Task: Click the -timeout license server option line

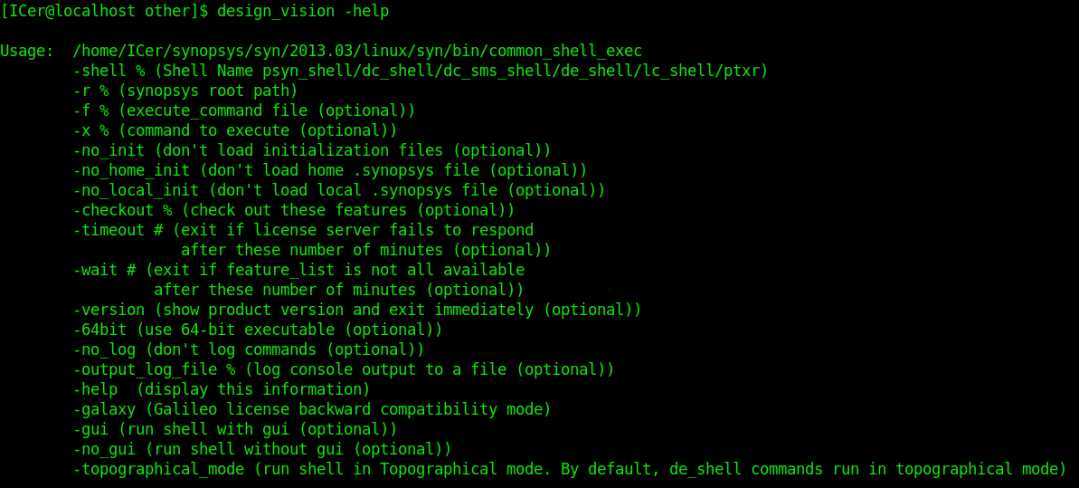Action: point(303,230)
